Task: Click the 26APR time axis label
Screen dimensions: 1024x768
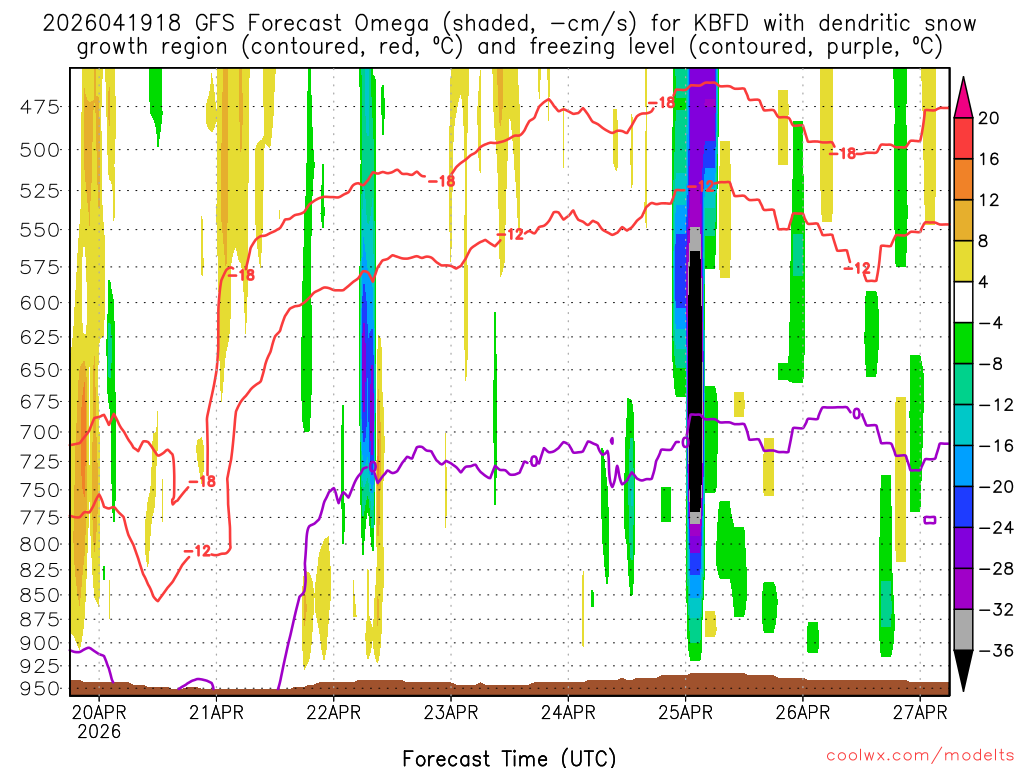Action: pyautogui.click(x=803, y=712)
